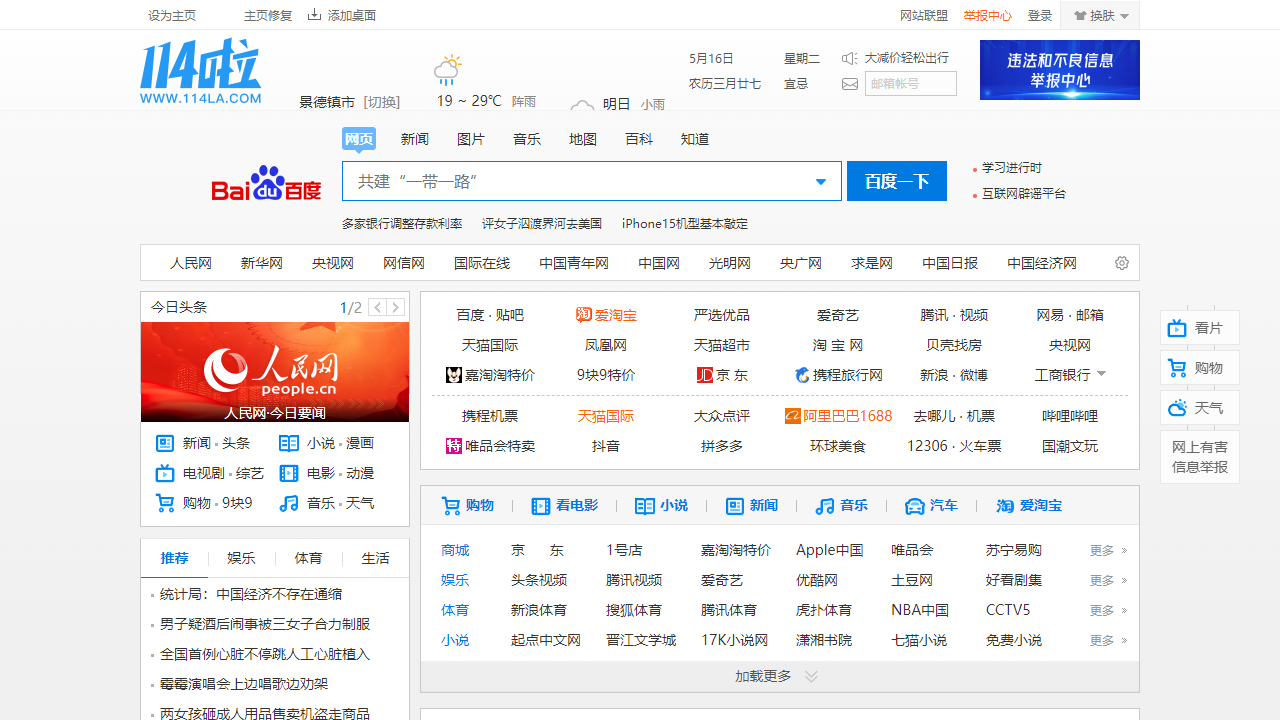The width and height of the screenshot is (1280, 720).
Task: Open 人民网 headline banner image
Action: 275,372
